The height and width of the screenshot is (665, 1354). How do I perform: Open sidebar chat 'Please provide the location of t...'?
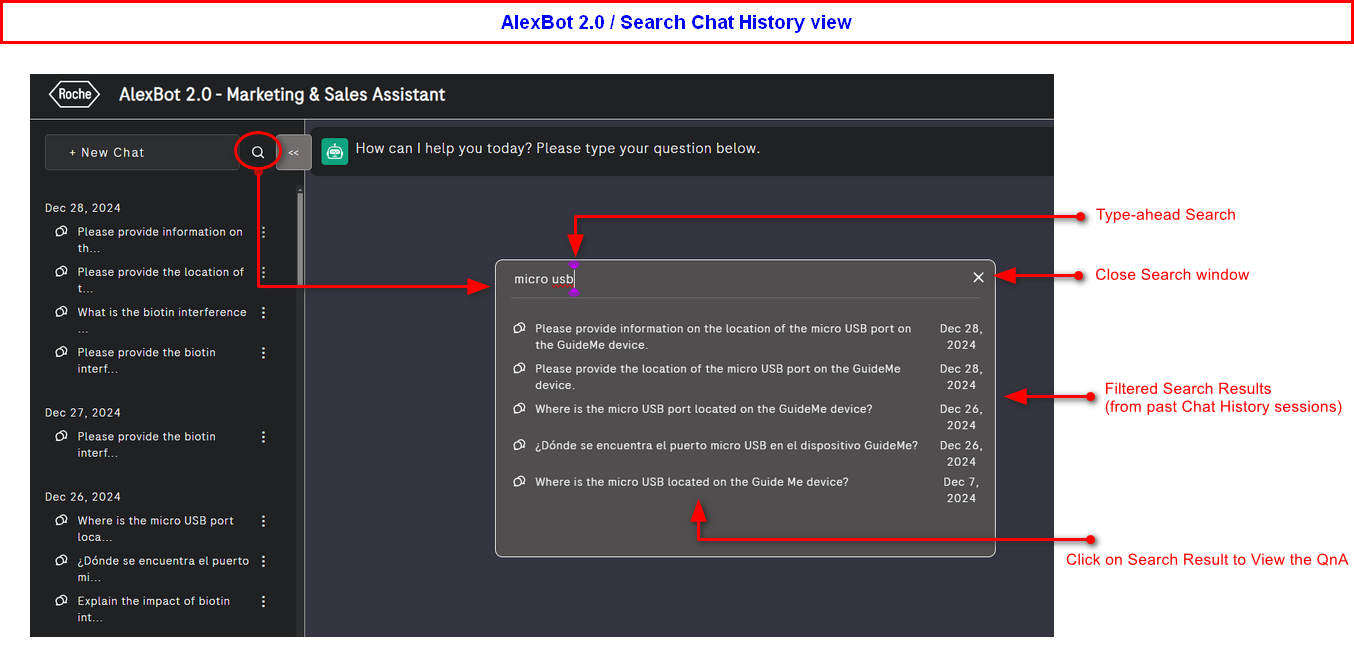(x=160, y=280)
